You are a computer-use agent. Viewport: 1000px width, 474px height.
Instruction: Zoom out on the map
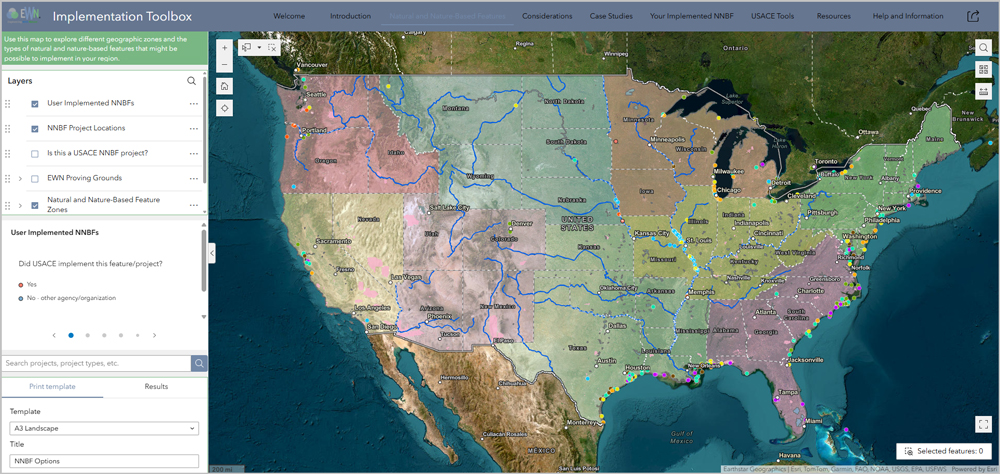(x=224, y=64)
